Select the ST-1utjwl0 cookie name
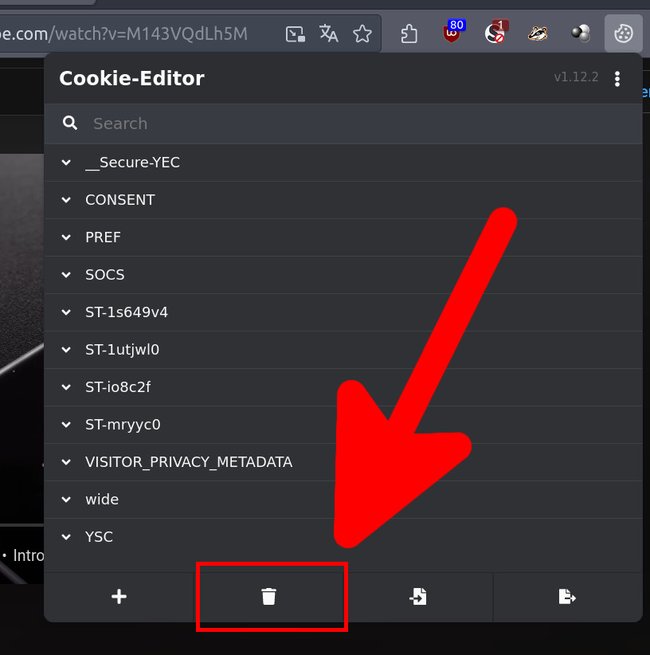The image size is (650, 655). (122, 350)
